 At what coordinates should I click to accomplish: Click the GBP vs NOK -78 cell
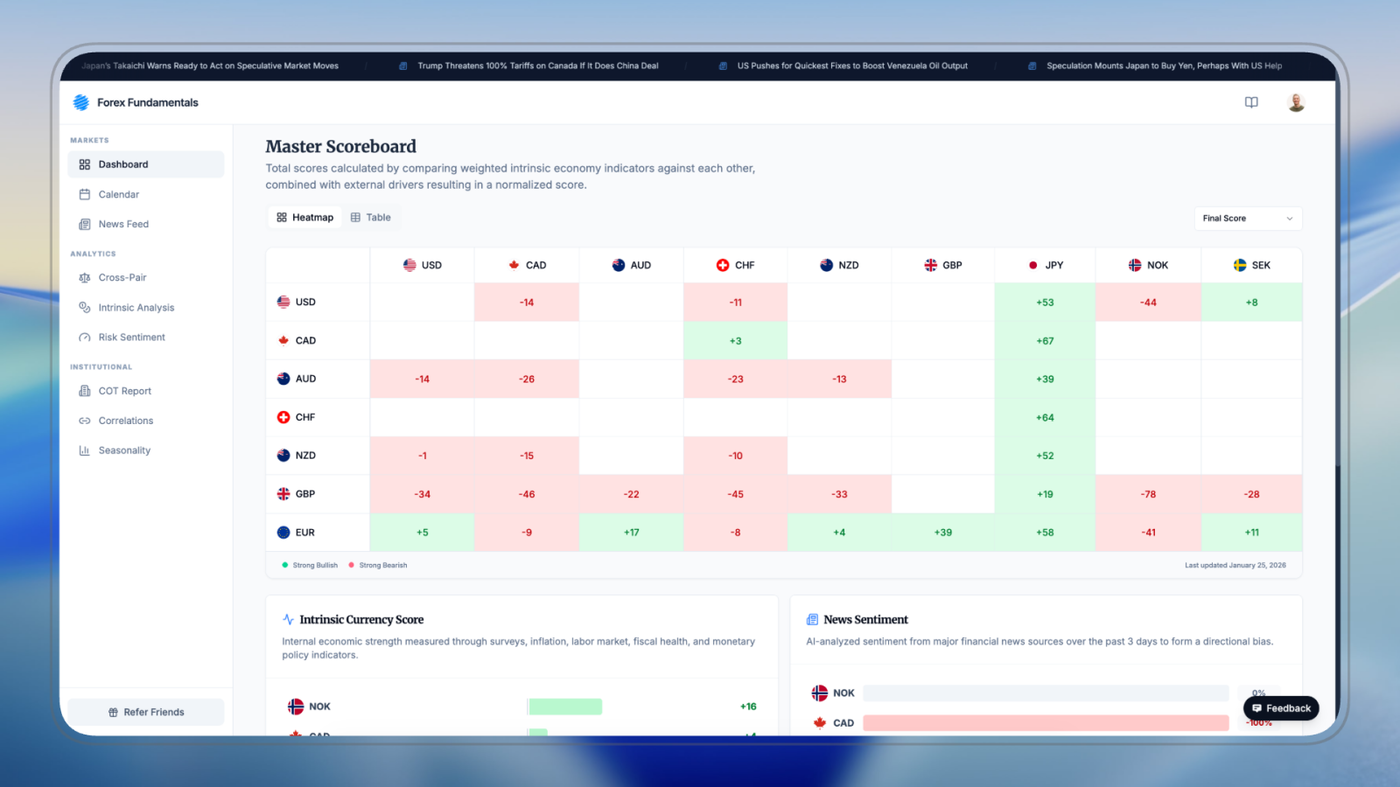point(1148,494)
